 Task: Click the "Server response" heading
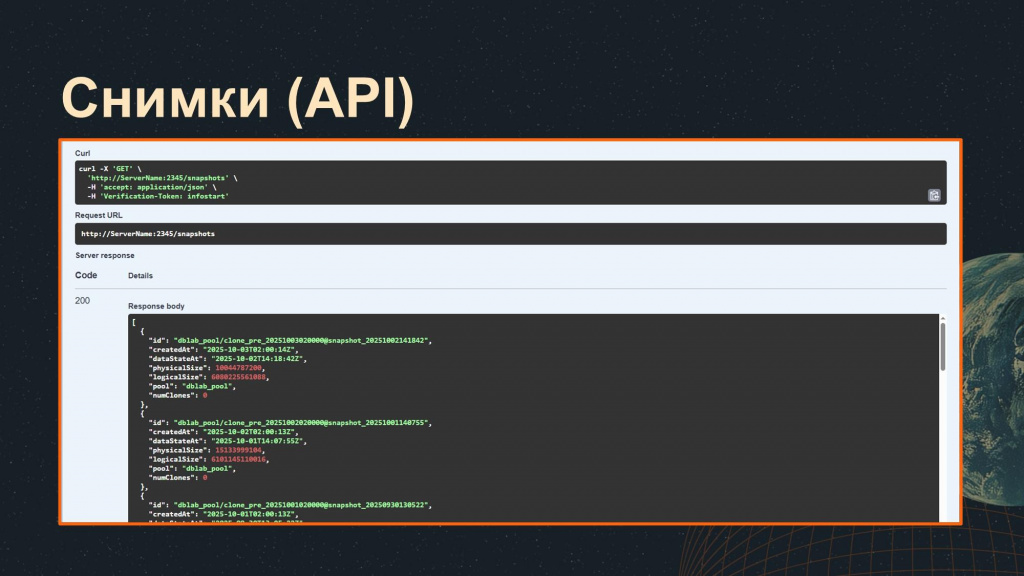point(104,255)
